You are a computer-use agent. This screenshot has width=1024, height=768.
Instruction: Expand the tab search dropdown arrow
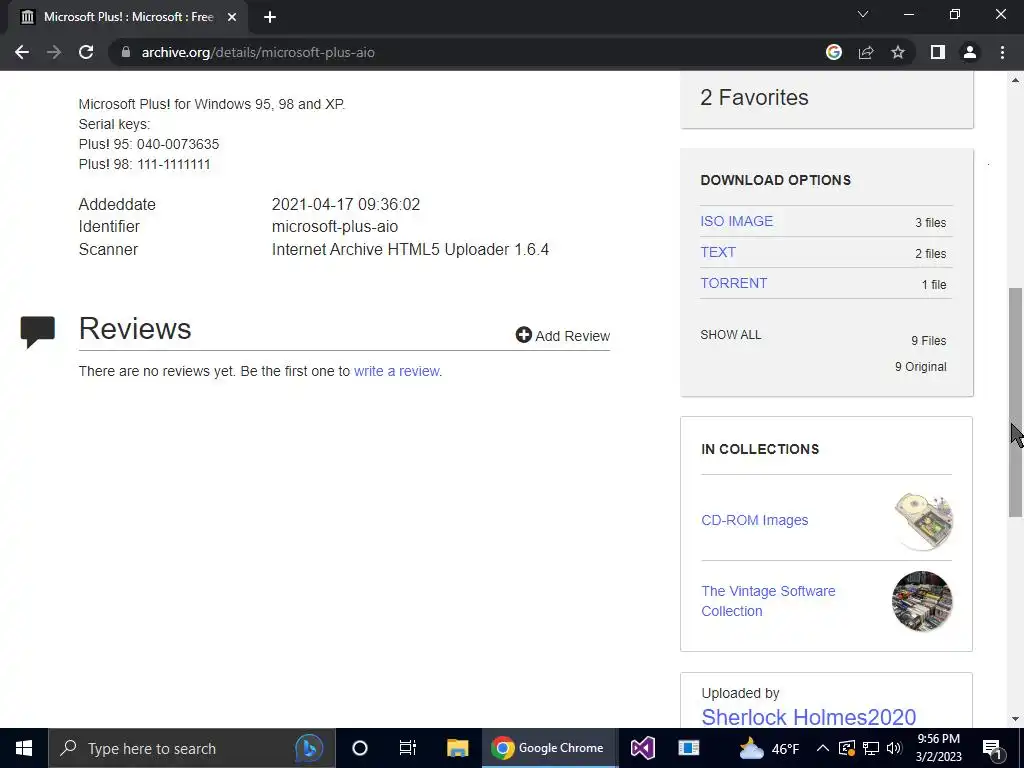[x=863, y=14]
